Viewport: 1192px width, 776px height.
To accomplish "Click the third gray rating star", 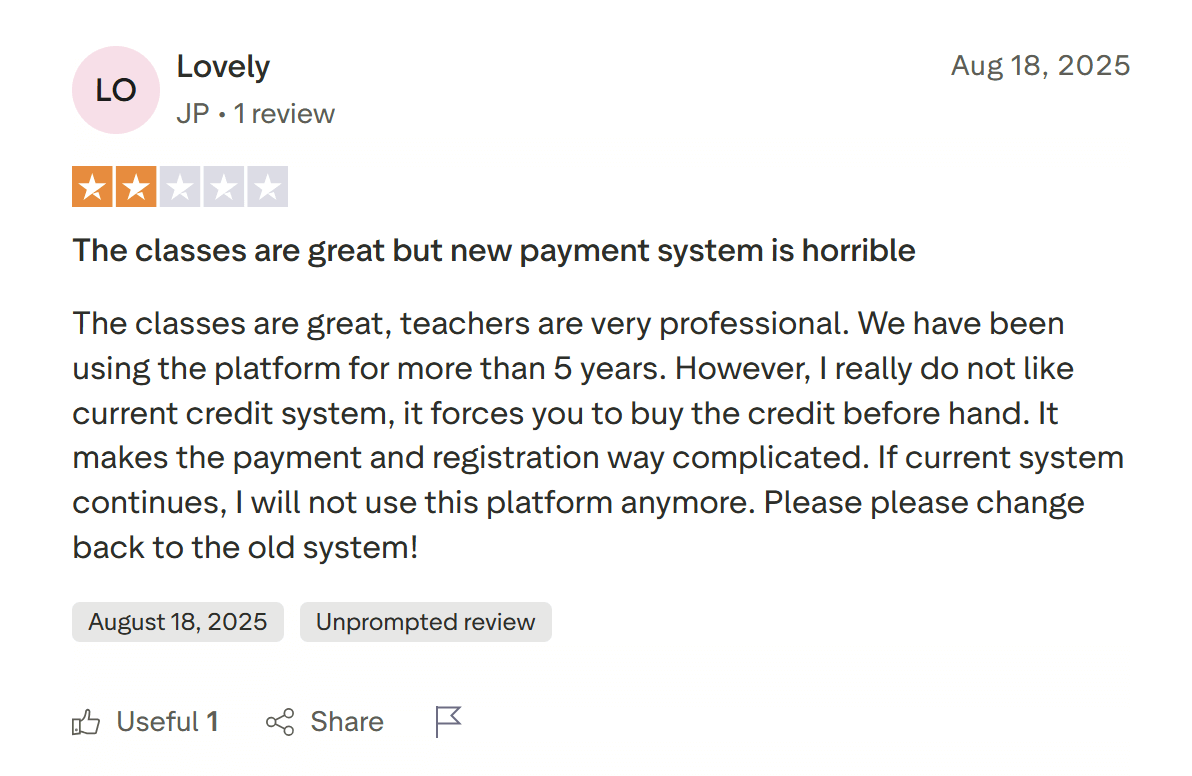I will tap(180, 187).
